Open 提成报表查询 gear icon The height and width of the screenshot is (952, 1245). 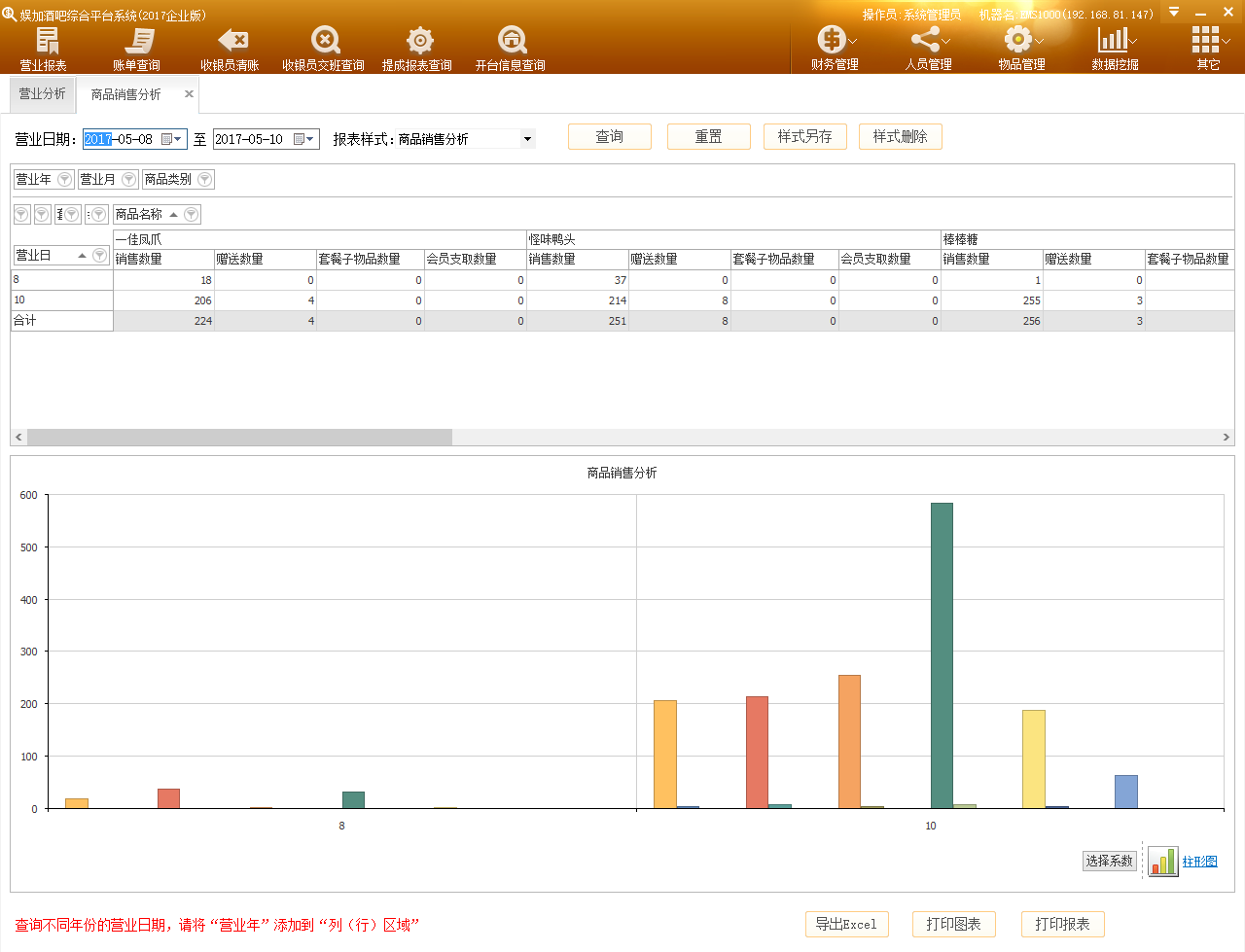coord(418,43)
